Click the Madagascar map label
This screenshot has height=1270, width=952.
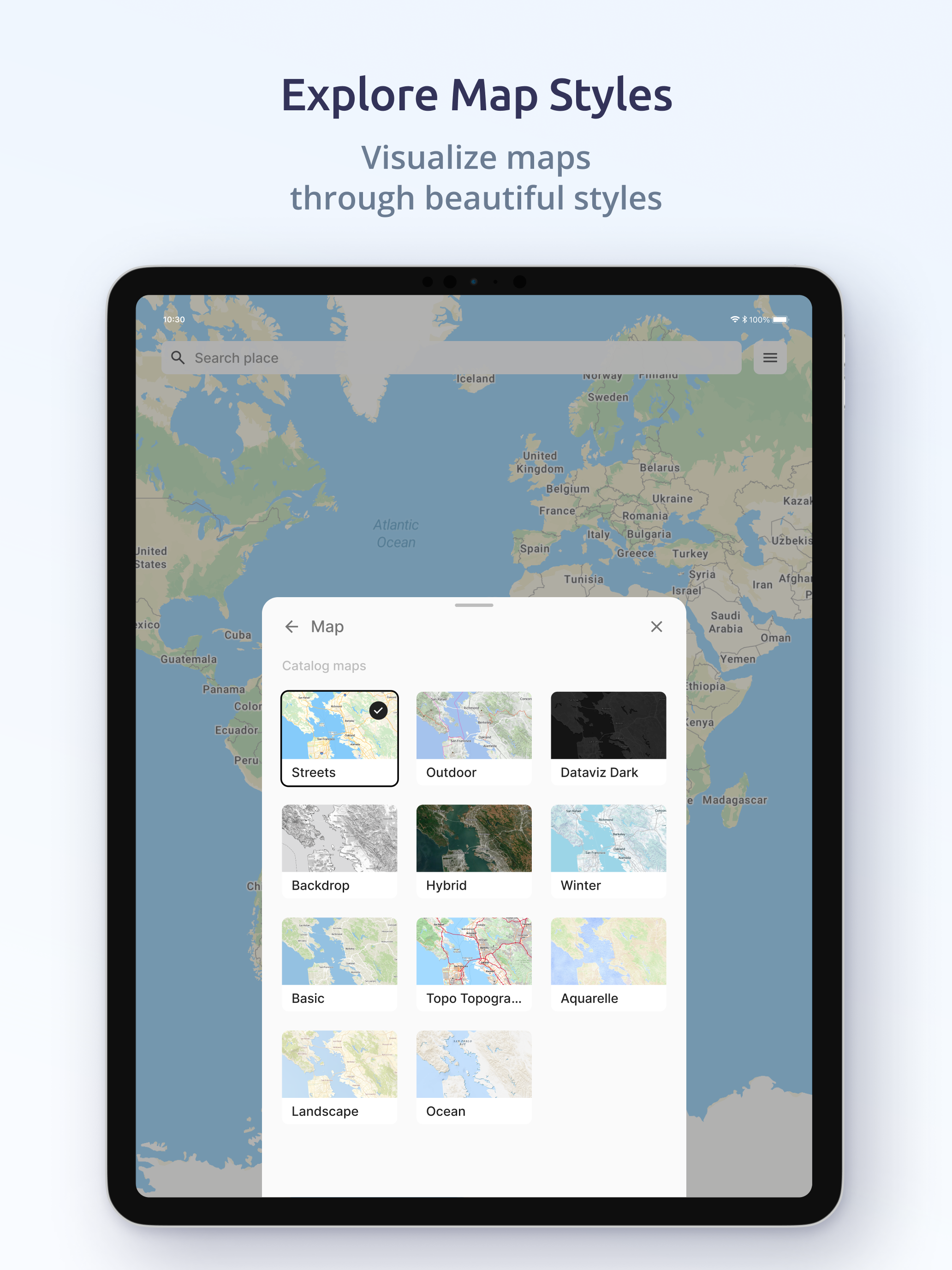[734, 800]
